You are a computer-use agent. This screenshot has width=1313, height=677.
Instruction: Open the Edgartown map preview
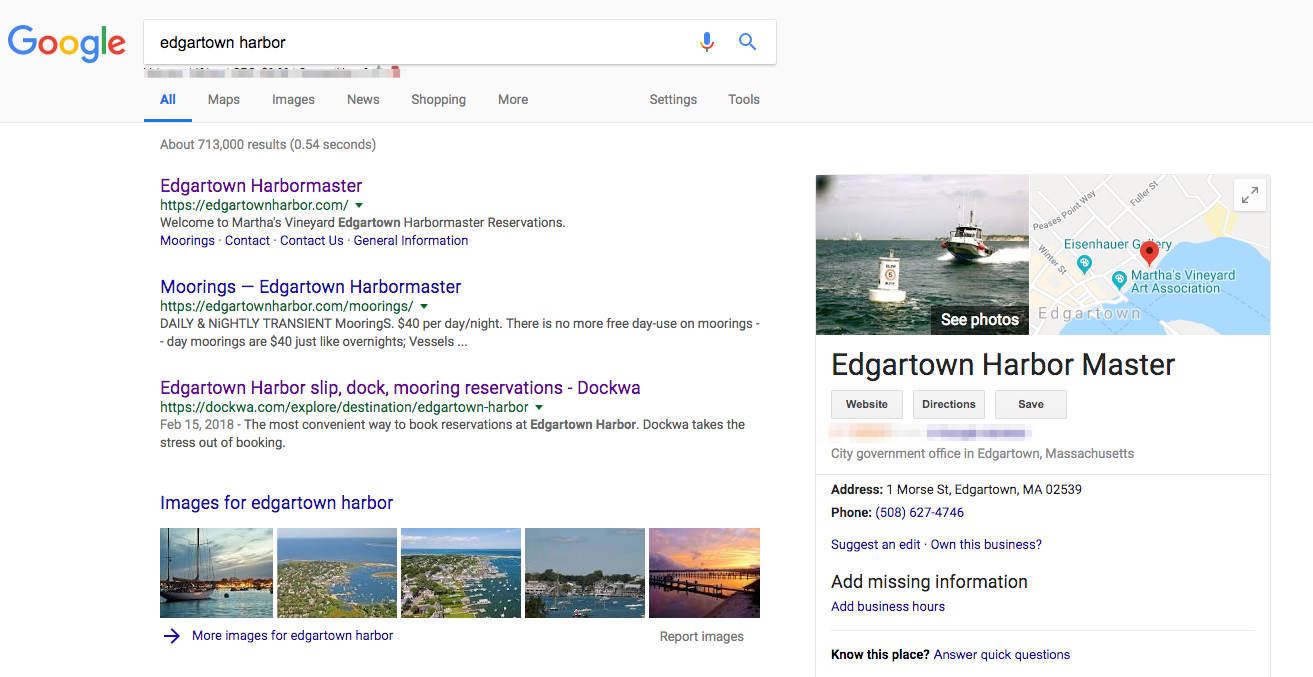tap(1150, 255)
